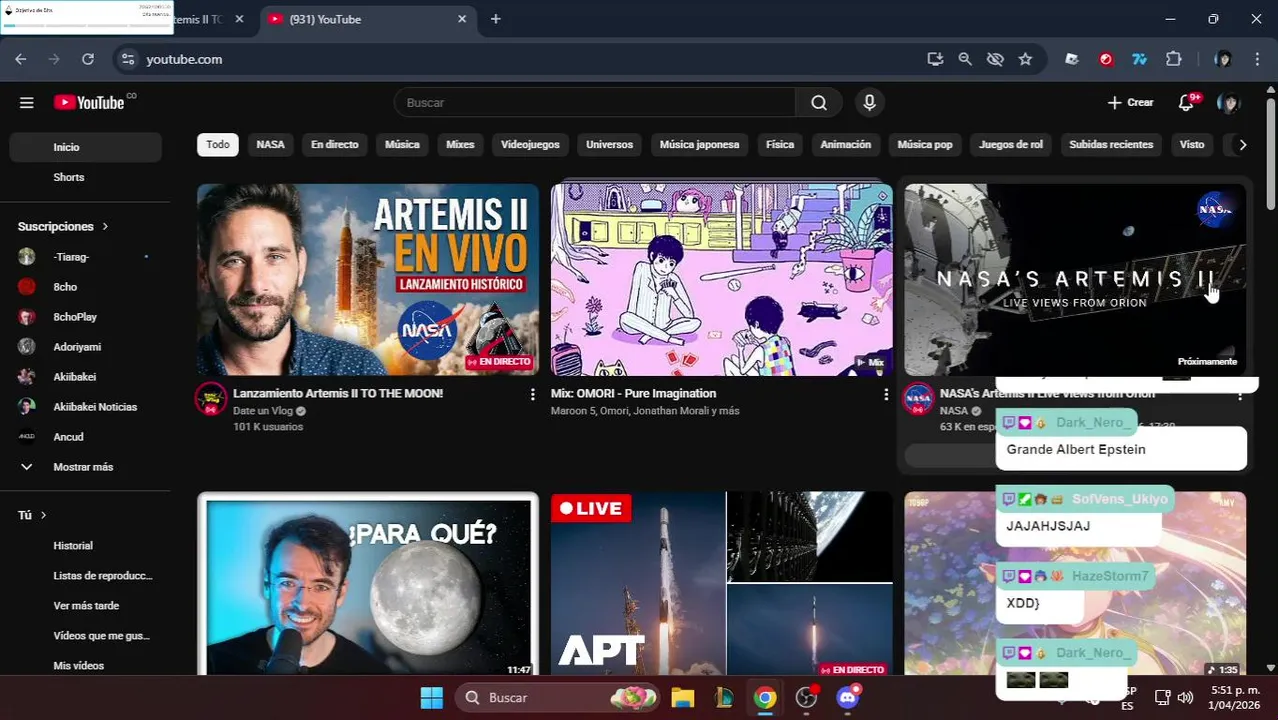
Task: View site information icon in address bar
Action: point(128,59)
